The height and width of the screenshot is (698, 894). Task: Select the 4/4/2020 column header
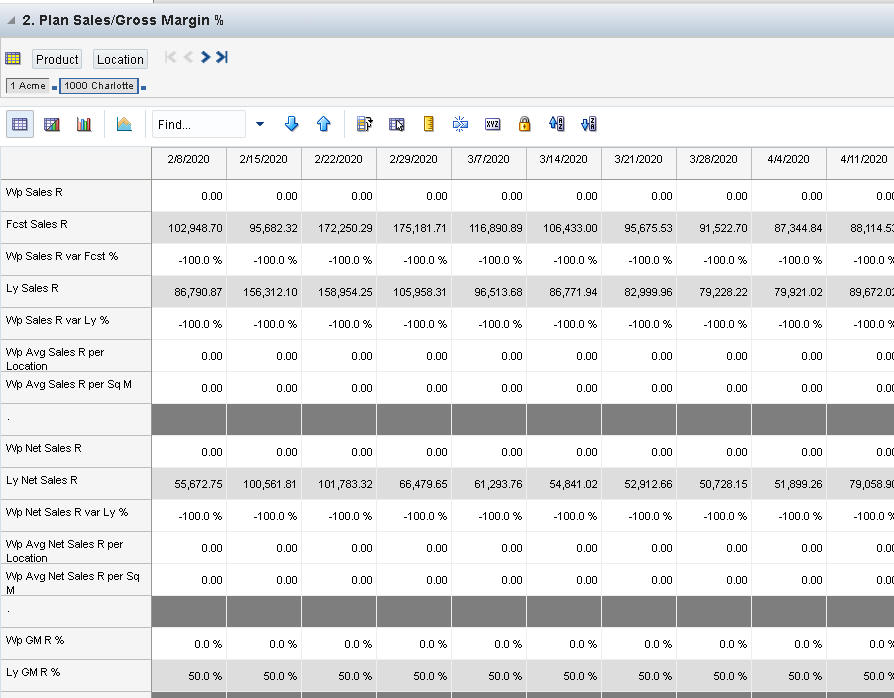pyautogui.click(x=789, y=163)
